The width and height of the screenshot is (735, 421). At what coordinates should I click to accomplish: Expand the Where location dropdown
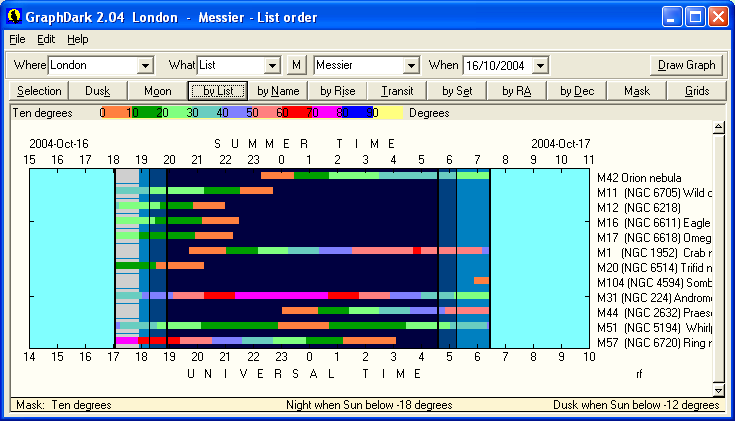[145, 65]
